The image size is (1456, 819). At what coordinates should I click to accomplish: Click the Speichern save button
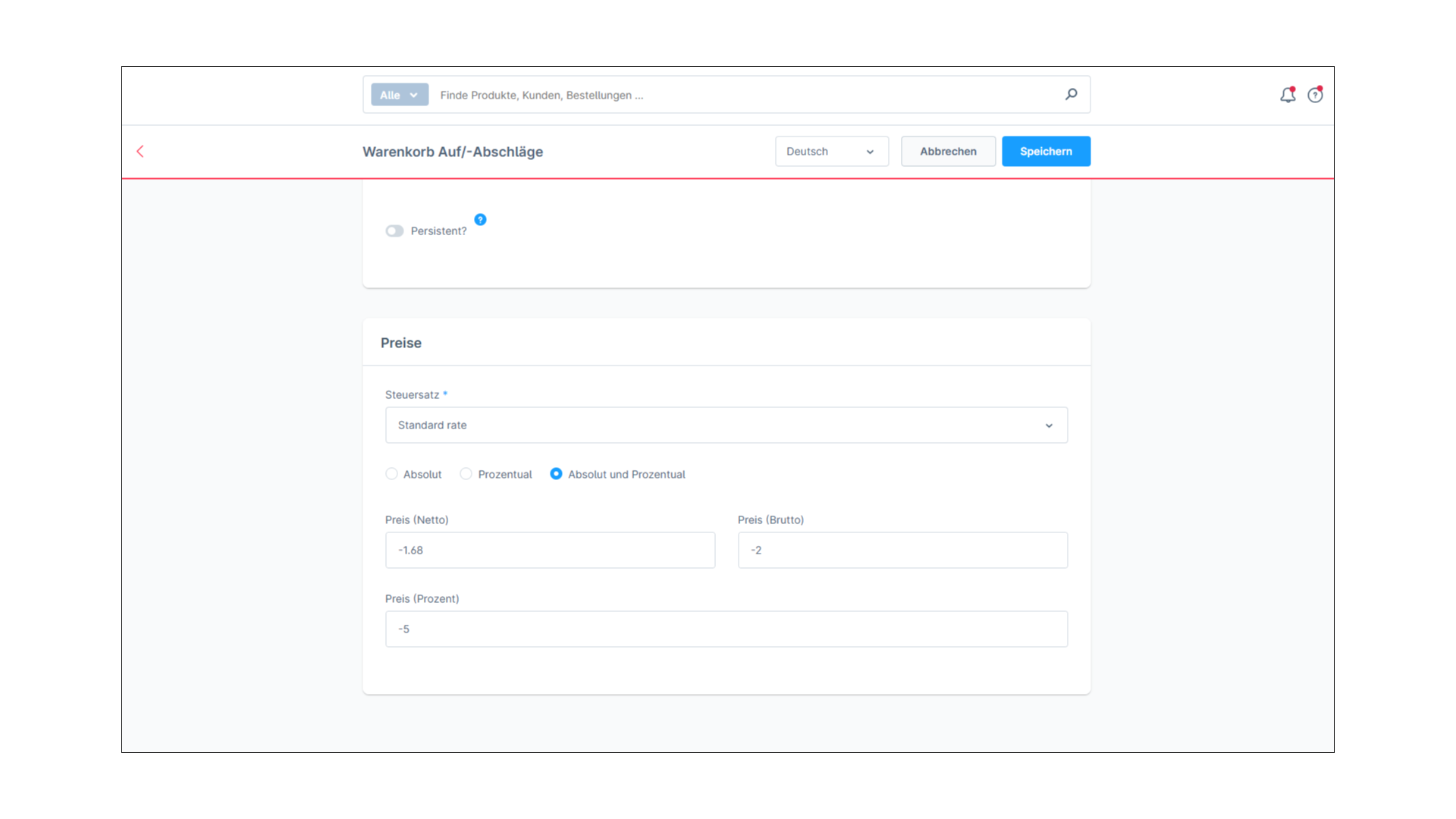(1046, 151)
